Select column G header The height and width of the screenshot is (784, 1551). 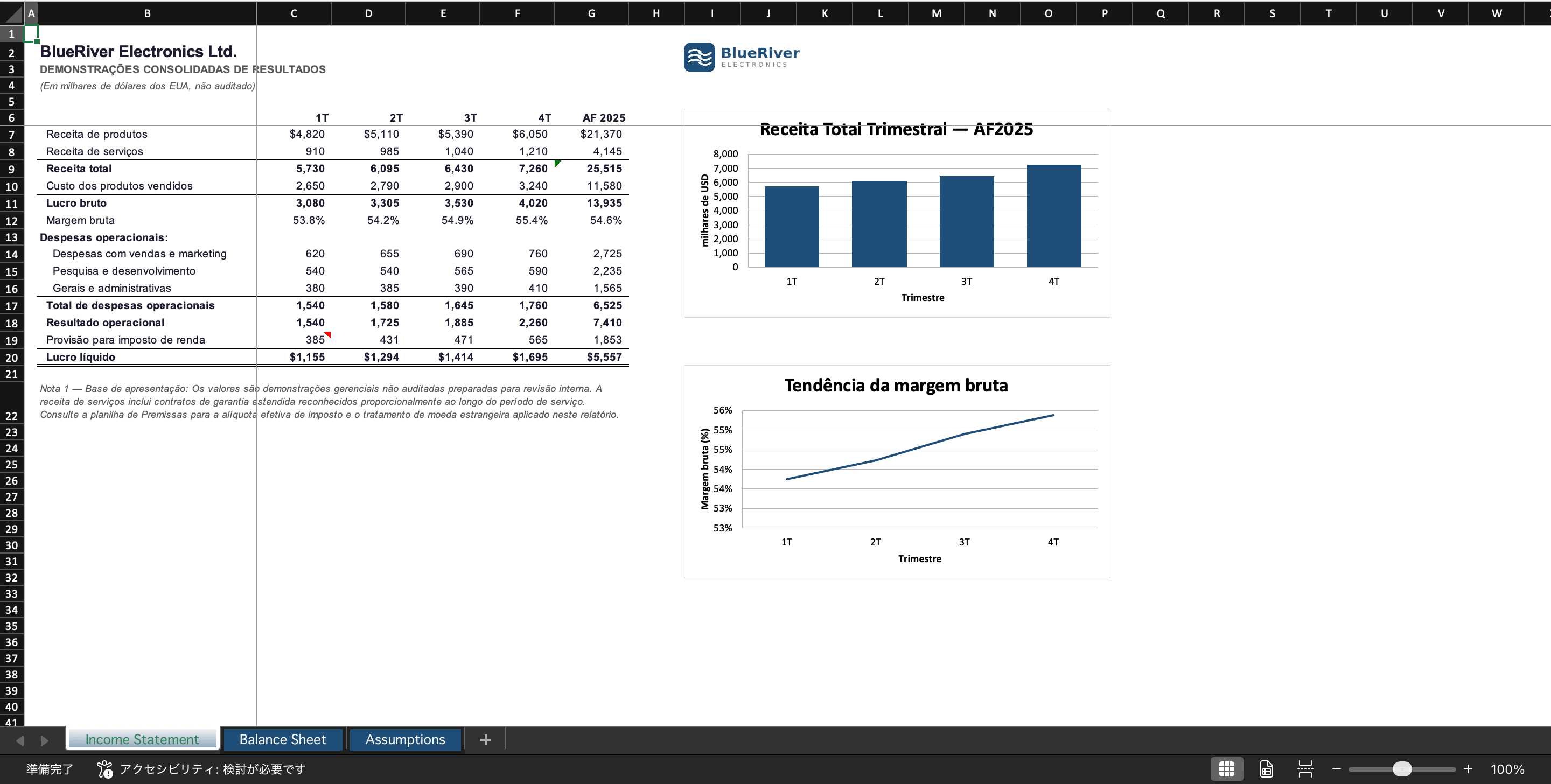tap(591, 13)
